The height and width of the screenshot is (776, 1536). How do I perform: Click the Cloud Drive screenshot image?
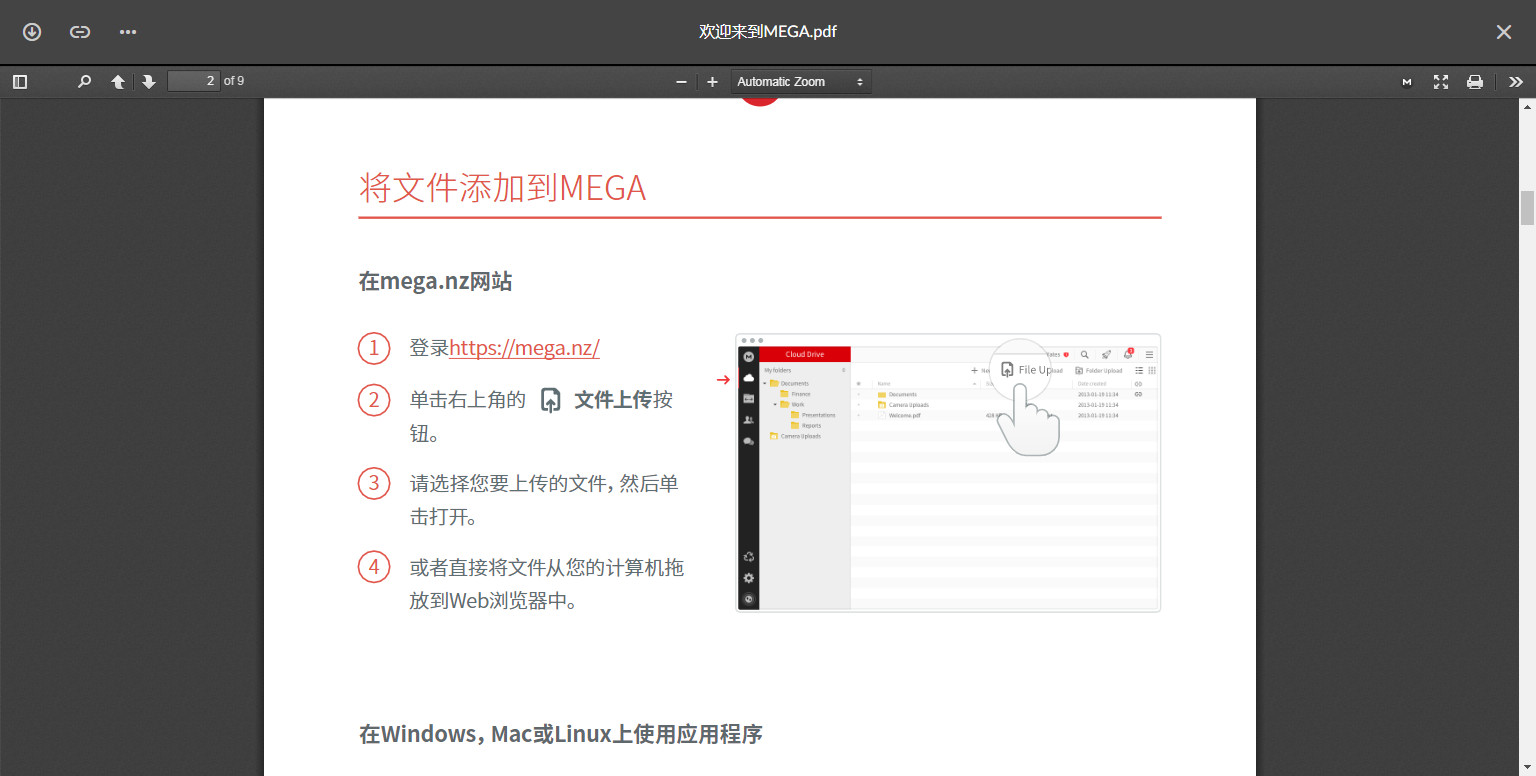948,473
